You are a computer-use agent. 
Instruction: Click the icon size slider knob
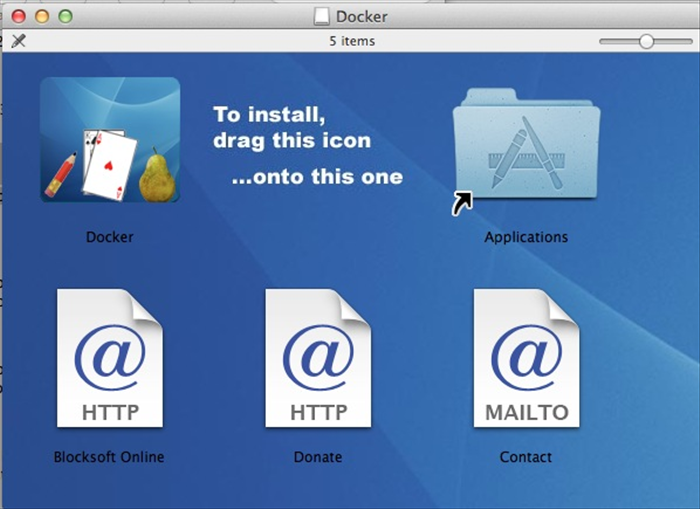[x=646, y=42]
